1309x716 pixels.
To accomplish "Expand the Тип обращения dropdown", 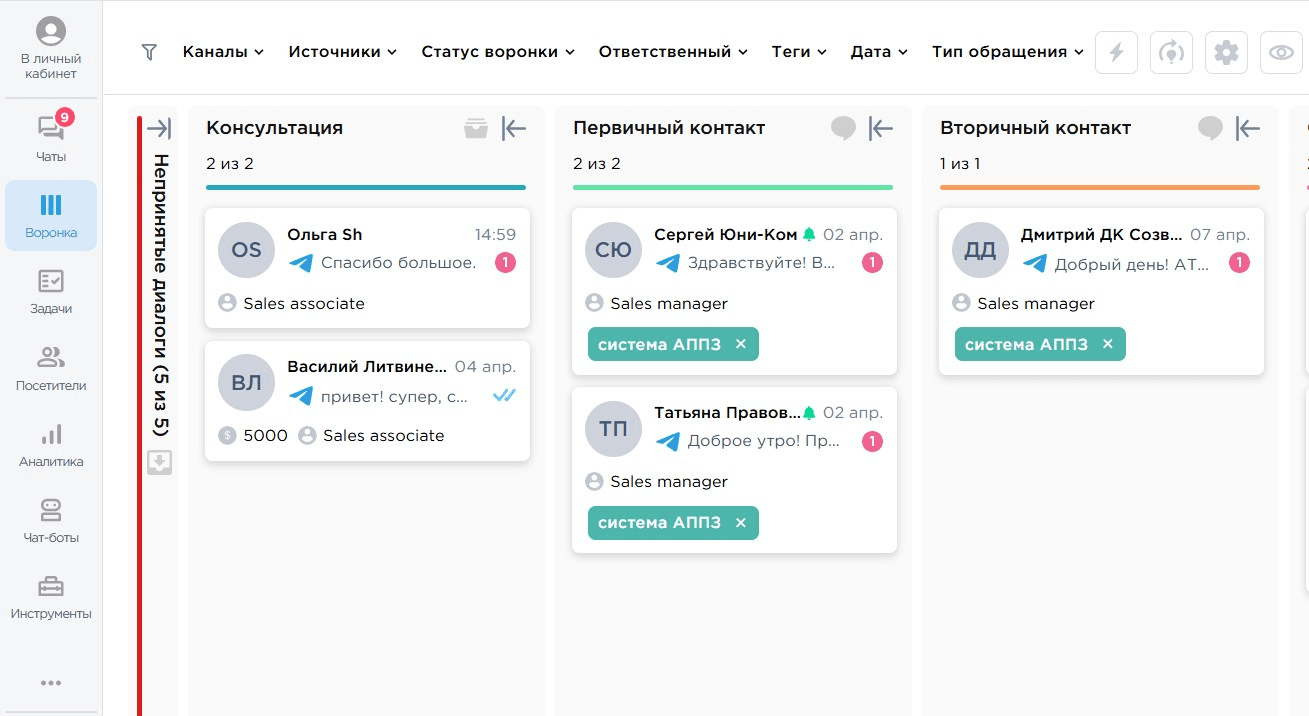I will (x=1008, y=52).
